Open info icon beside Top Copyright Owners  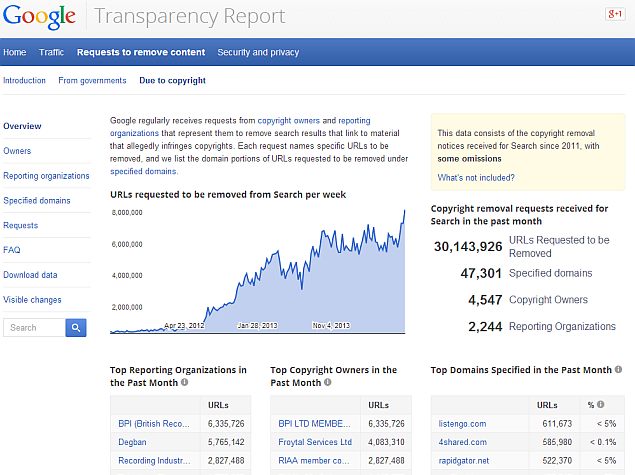[x=328, y=382]
